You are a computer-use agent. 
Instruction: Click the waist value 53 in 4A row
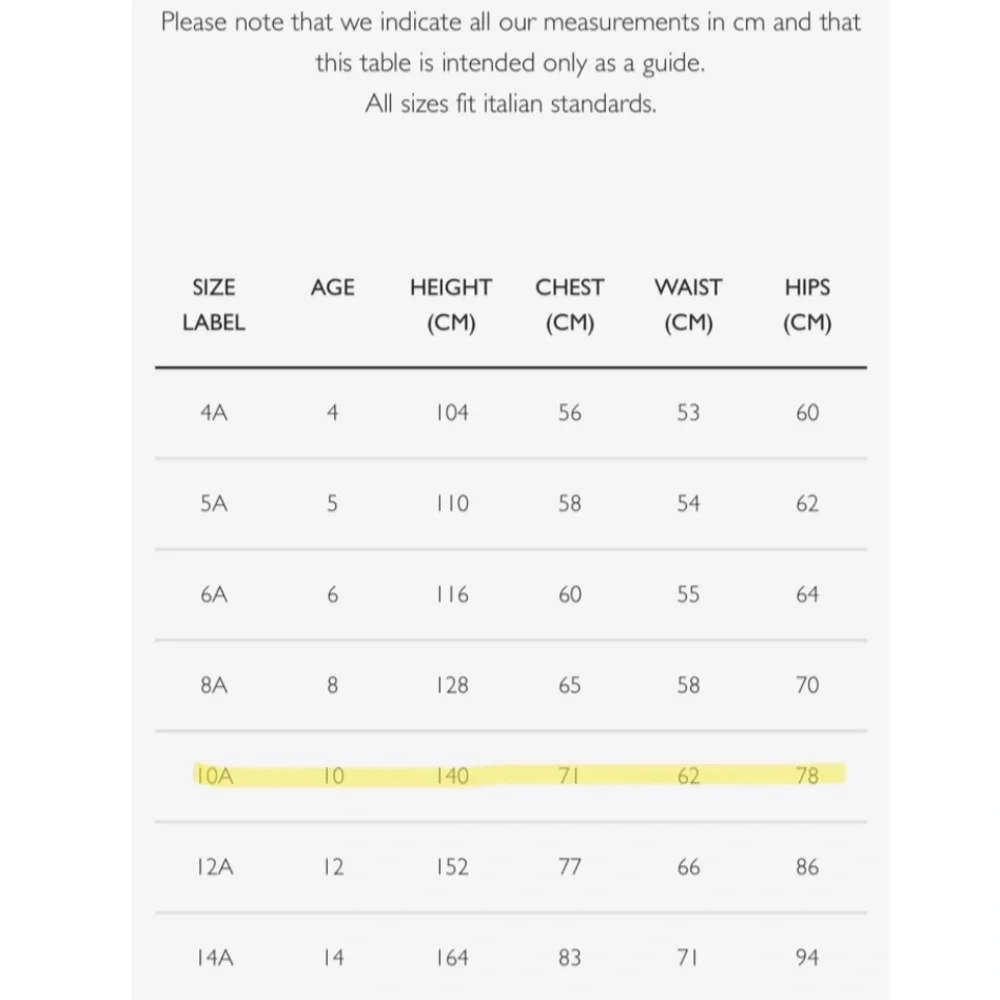pyautogui.click(x=688, y=413)
